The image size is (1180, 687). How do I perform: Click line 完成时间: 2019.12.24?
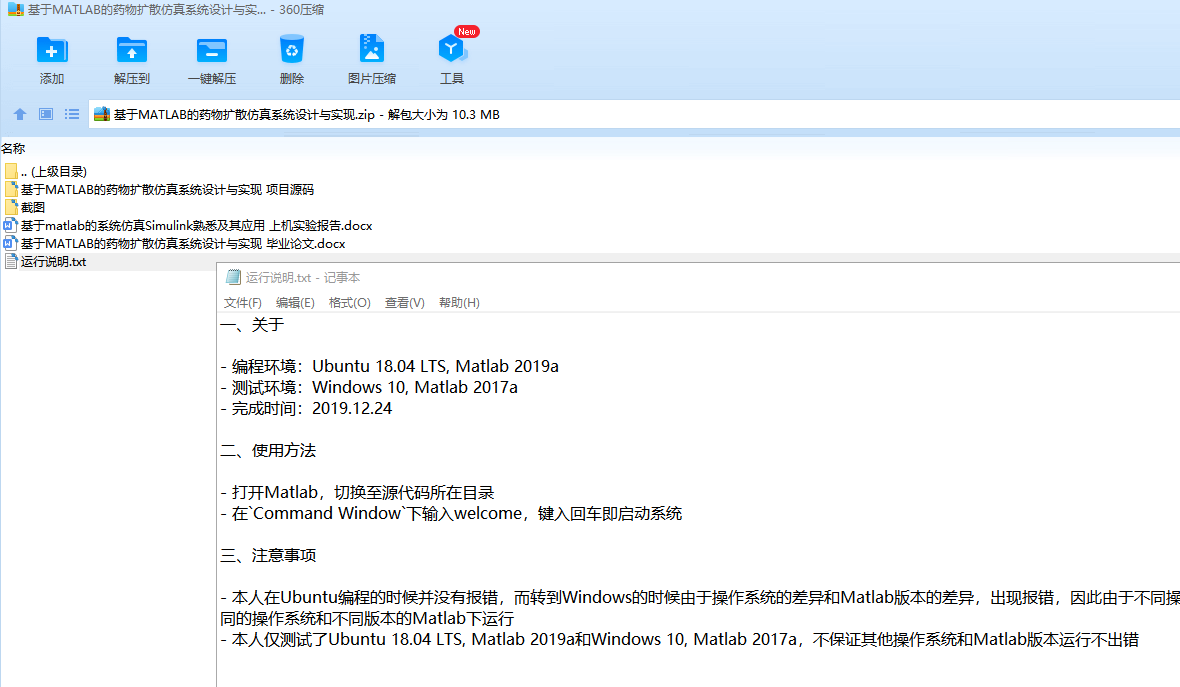pyautogui.click(x=306, y=409)
